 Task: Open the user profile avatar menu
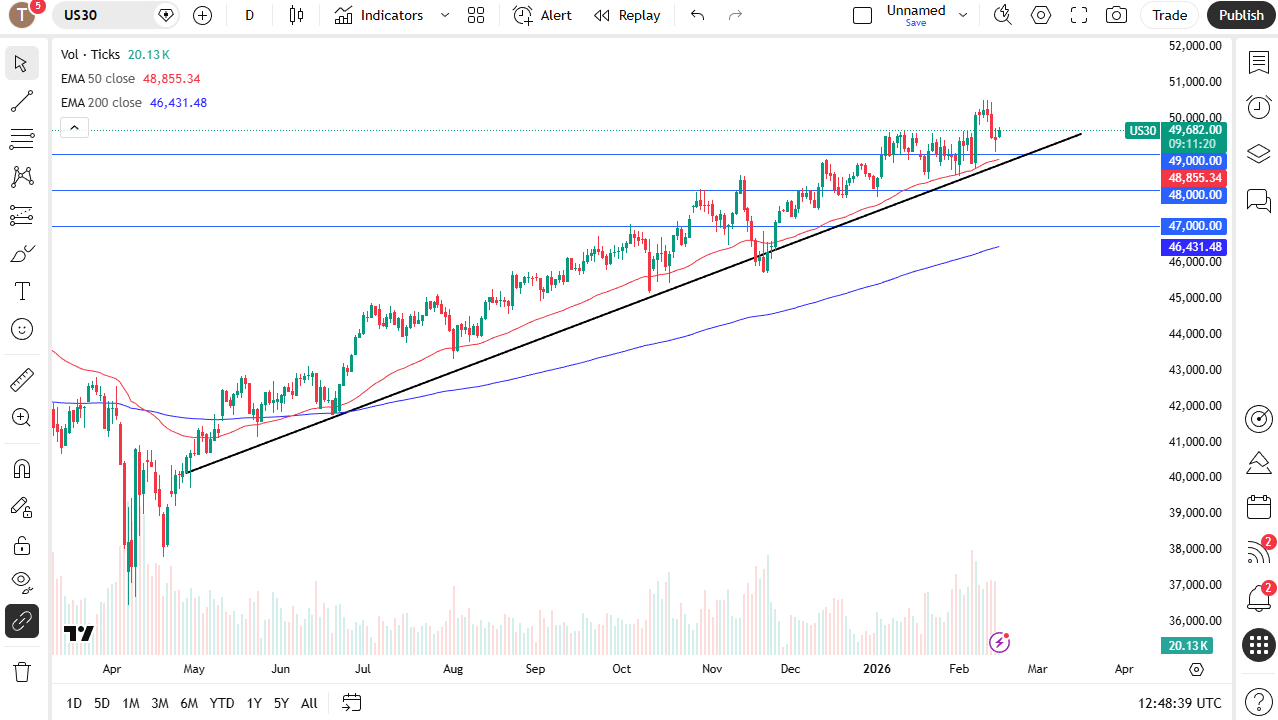tap(22, 15)
